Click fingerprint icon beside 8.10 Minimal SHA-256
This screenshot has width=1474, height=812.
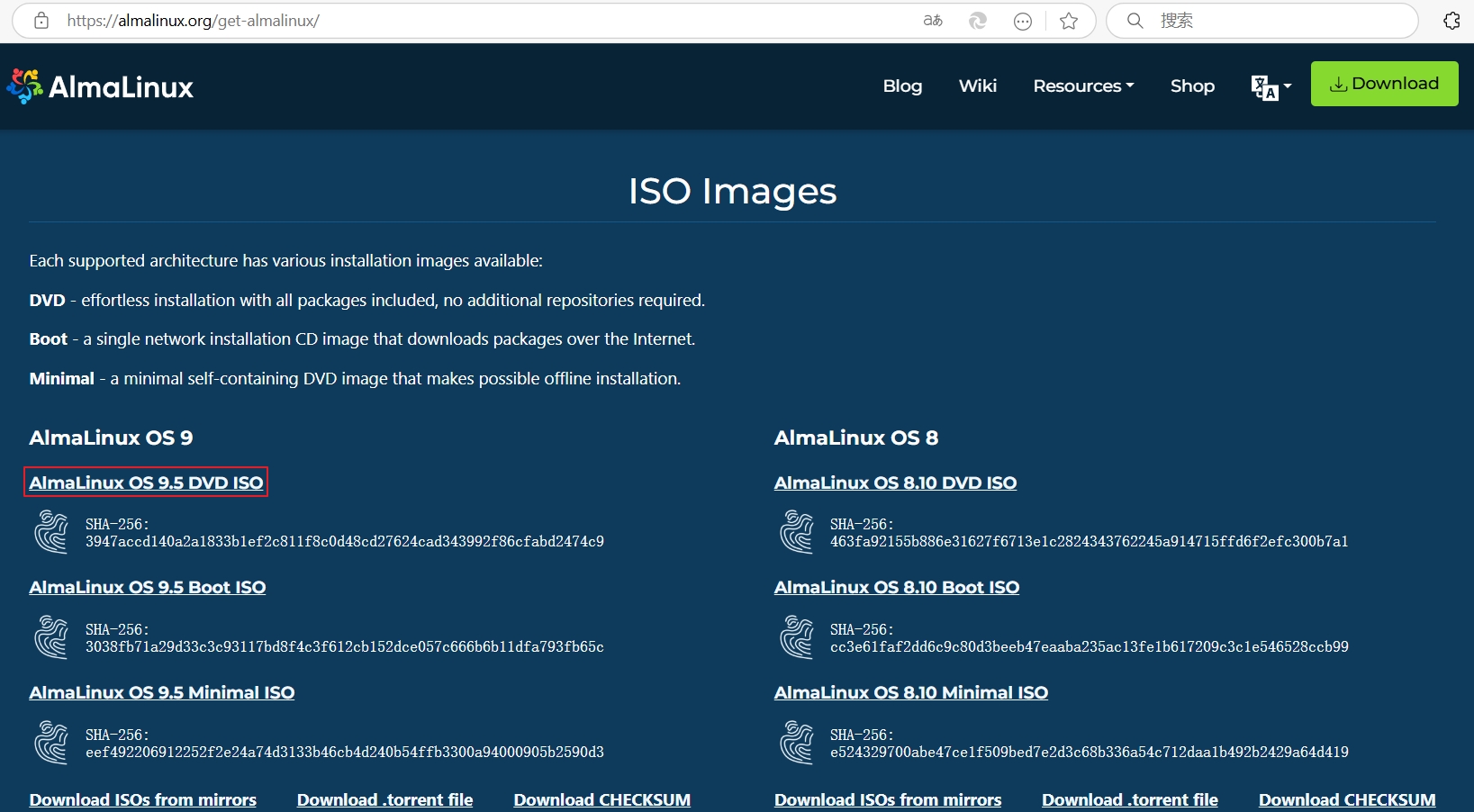[797, 743]
